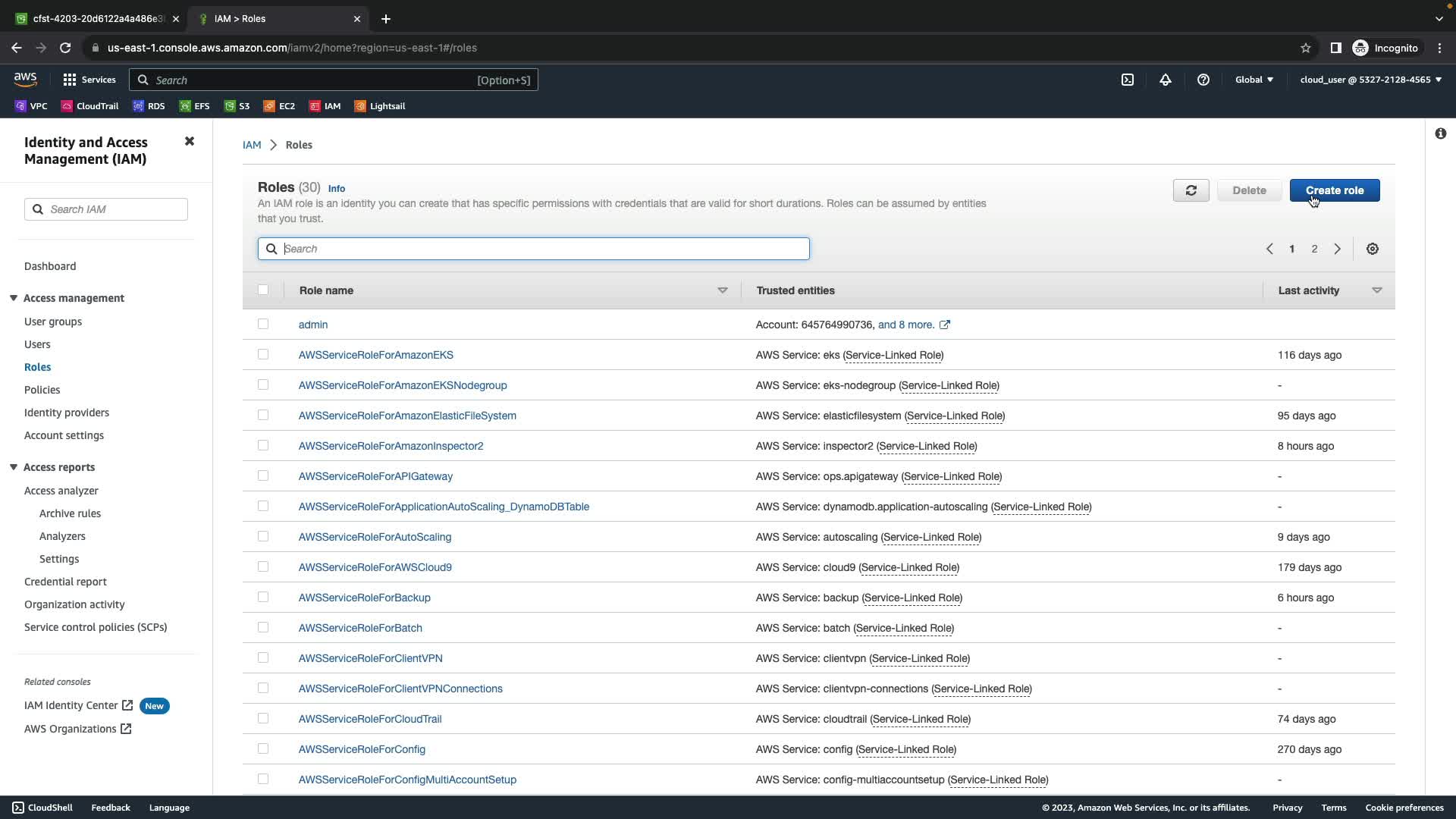
Task: Switch to the first browser tab
Action: pos(91,18)
